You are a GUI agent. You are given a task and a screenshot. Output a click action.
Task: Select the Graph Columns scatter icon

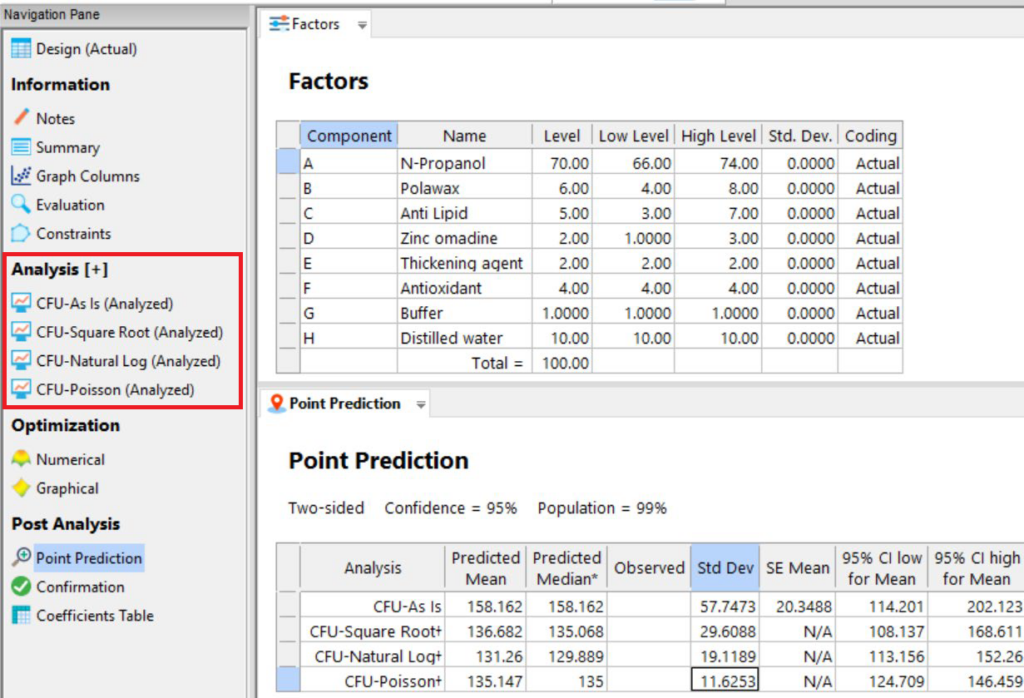click(x=21, y=176)
